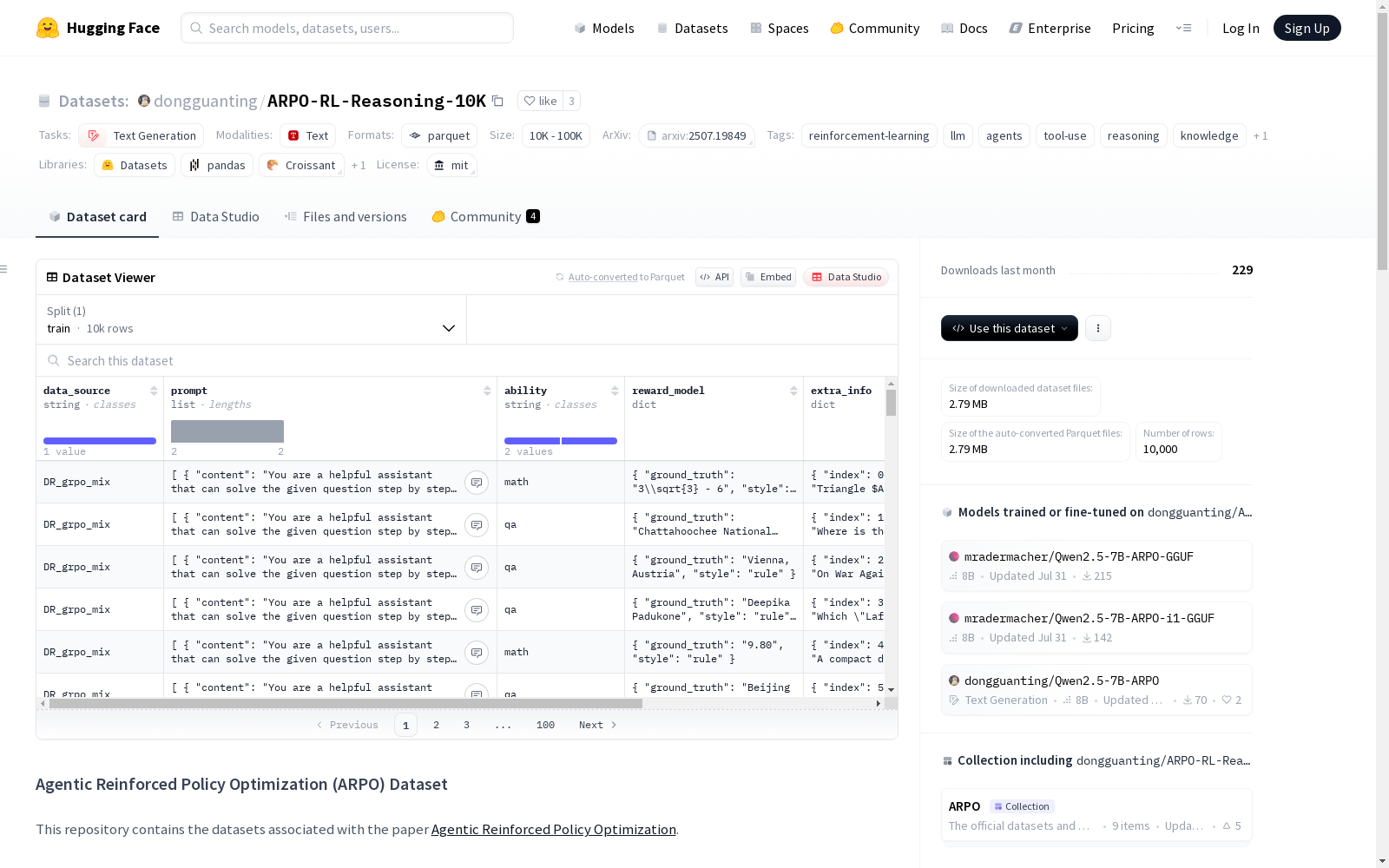This screenshot has height=868, width=1389.
Task: Click the dongguanting user avatar
Action: 144,101
